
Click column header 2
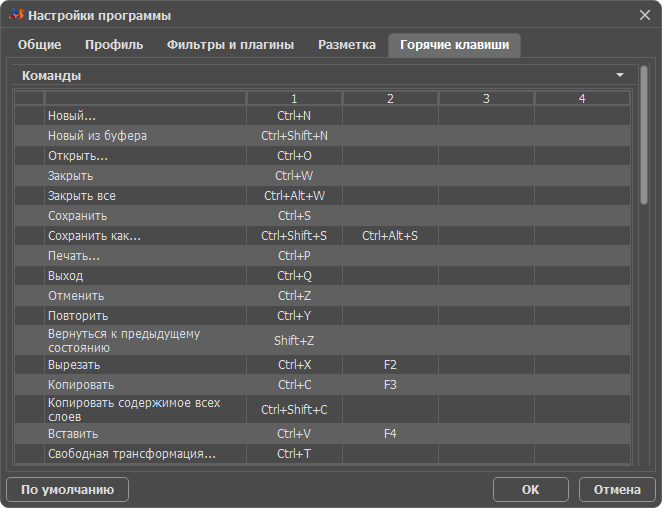coord(390,98)
